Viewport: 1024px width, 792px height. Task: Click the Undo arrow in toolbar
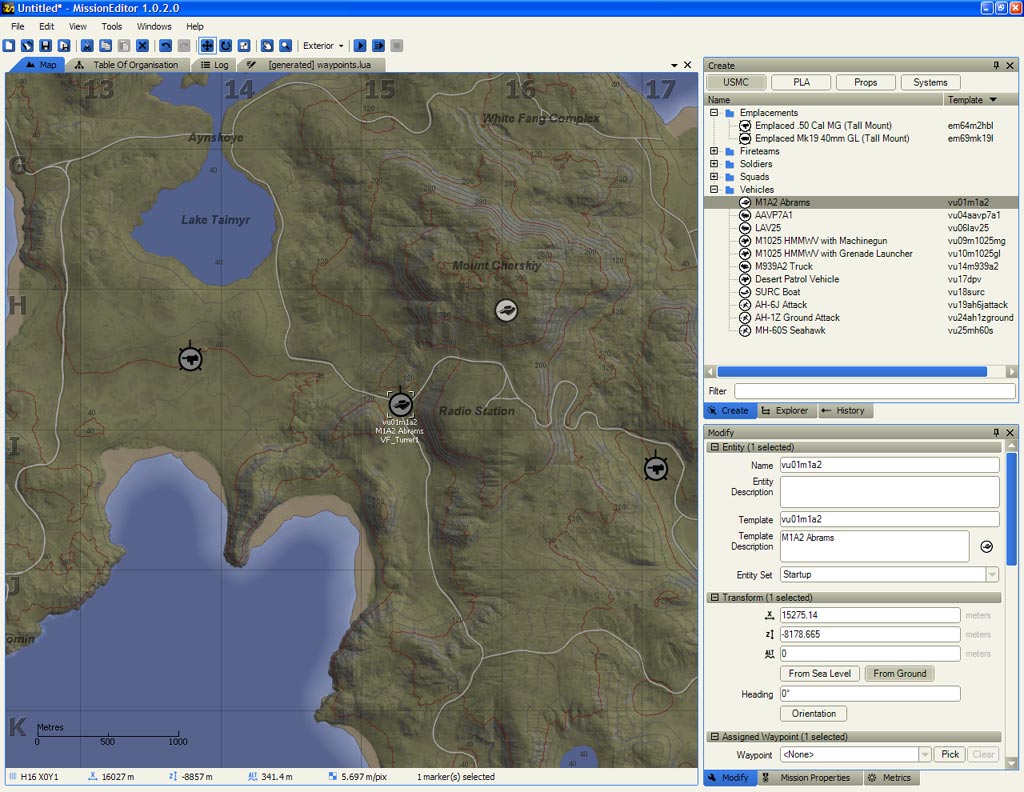click(x=166, y=46)
